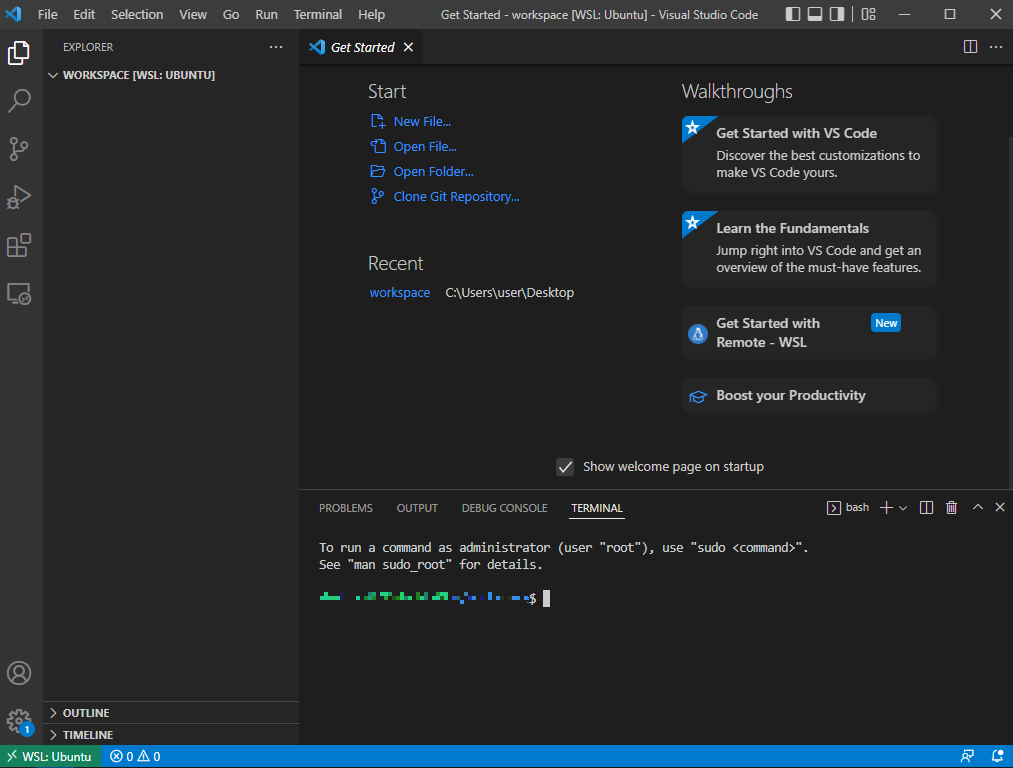Switch to the OUTPUT panel tab
This screenshot has width=1013, height=768.
[417, 508]
